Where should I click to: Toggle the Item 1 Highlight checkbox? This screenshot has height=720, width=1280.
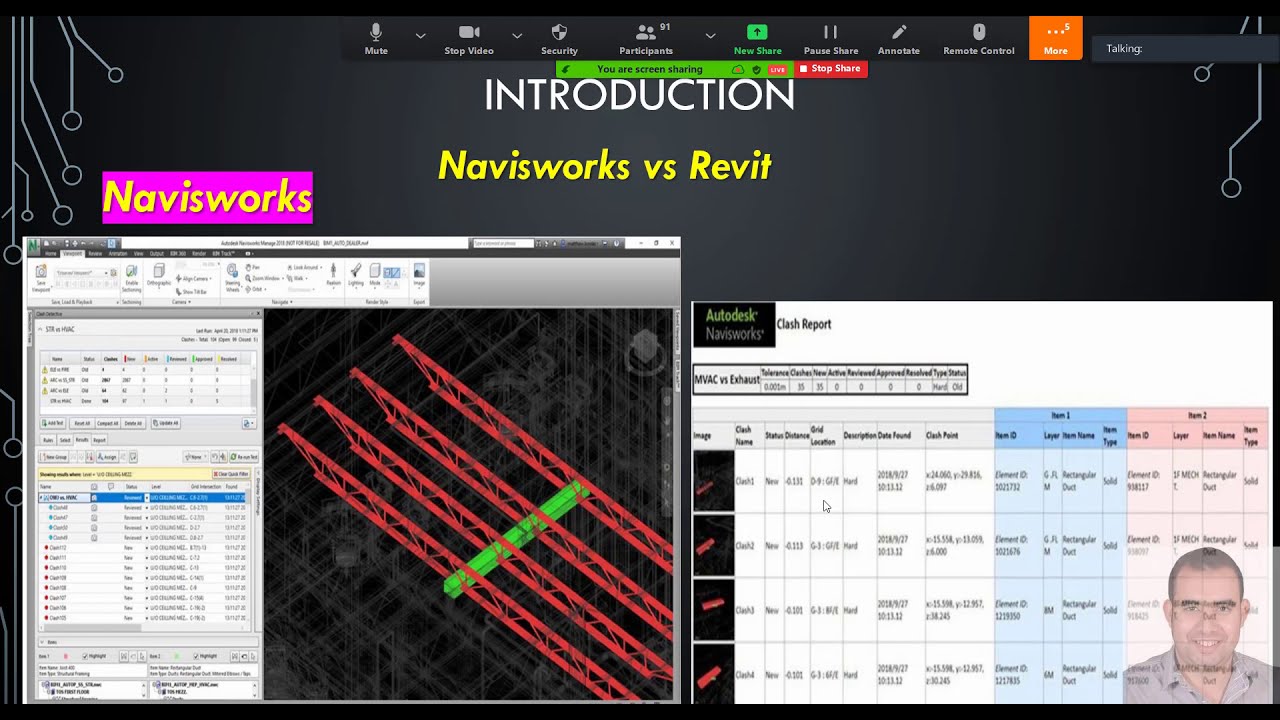[x=85, y=656]
